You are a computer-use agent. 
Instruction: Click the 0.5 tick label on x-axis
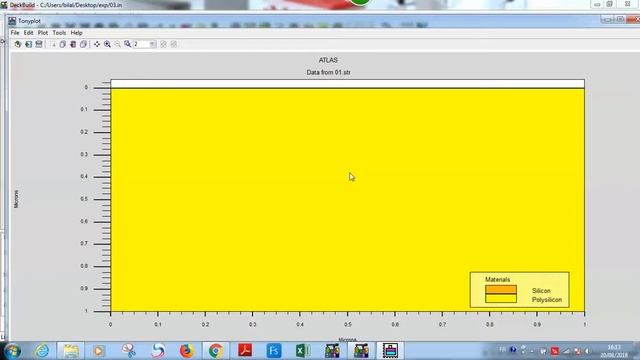point(347,324)
